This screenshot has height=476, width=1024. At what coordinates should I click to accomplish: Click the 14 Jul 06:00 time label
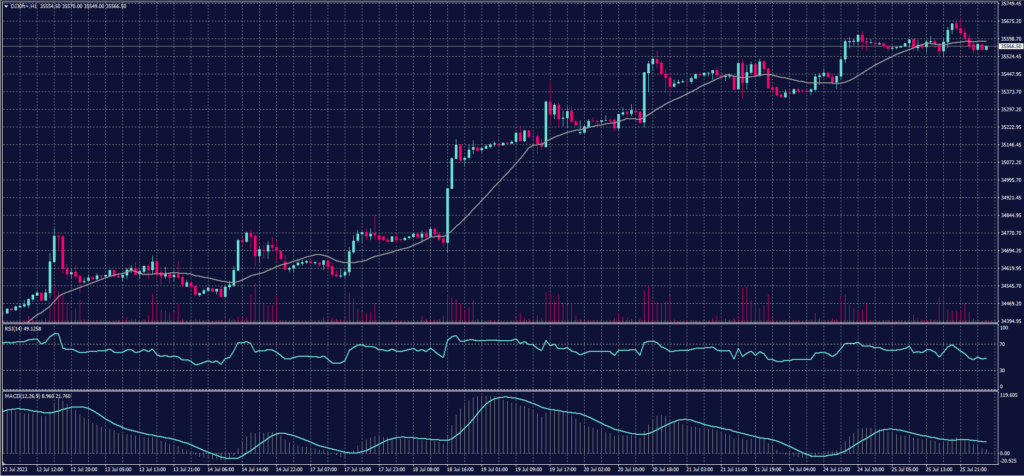point(221,468)
